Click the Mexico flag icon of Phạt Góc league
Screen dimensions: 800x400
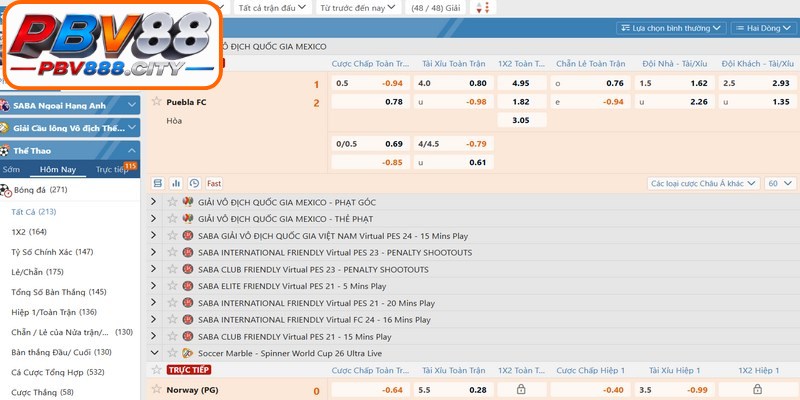pos(188,202)
